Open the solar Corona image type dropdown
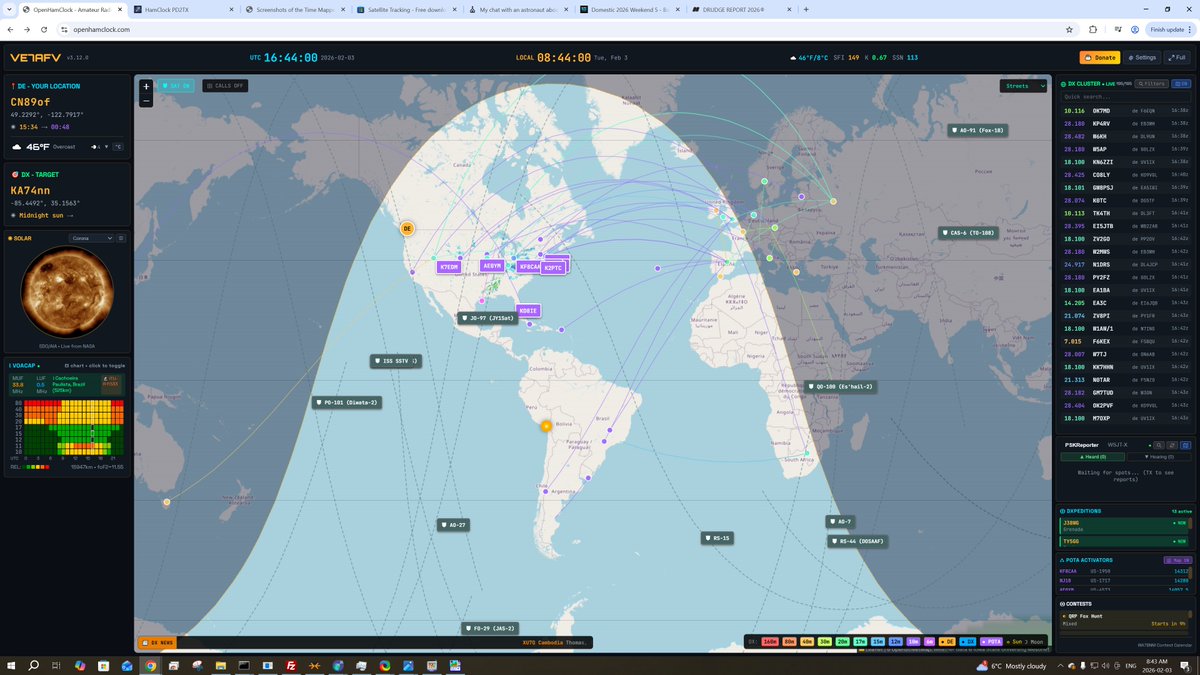Viewport: 1200px width, 675px height. (x=91, y=238)
